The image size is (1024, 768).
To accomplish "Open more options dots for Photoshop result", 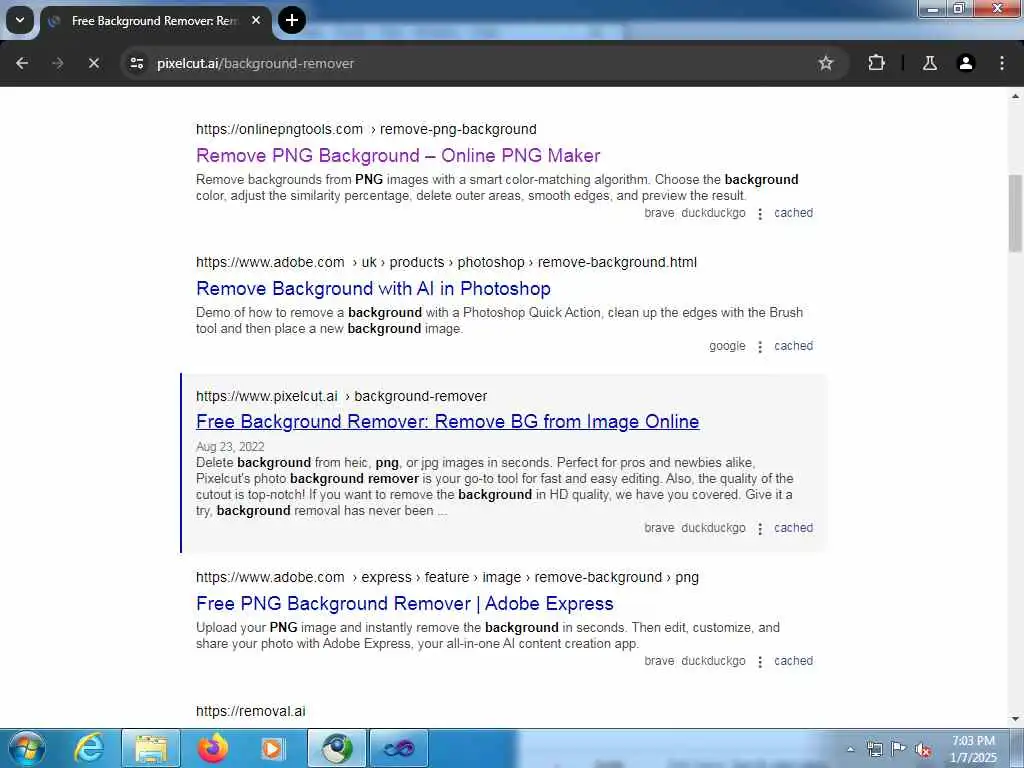I will 760,347.
